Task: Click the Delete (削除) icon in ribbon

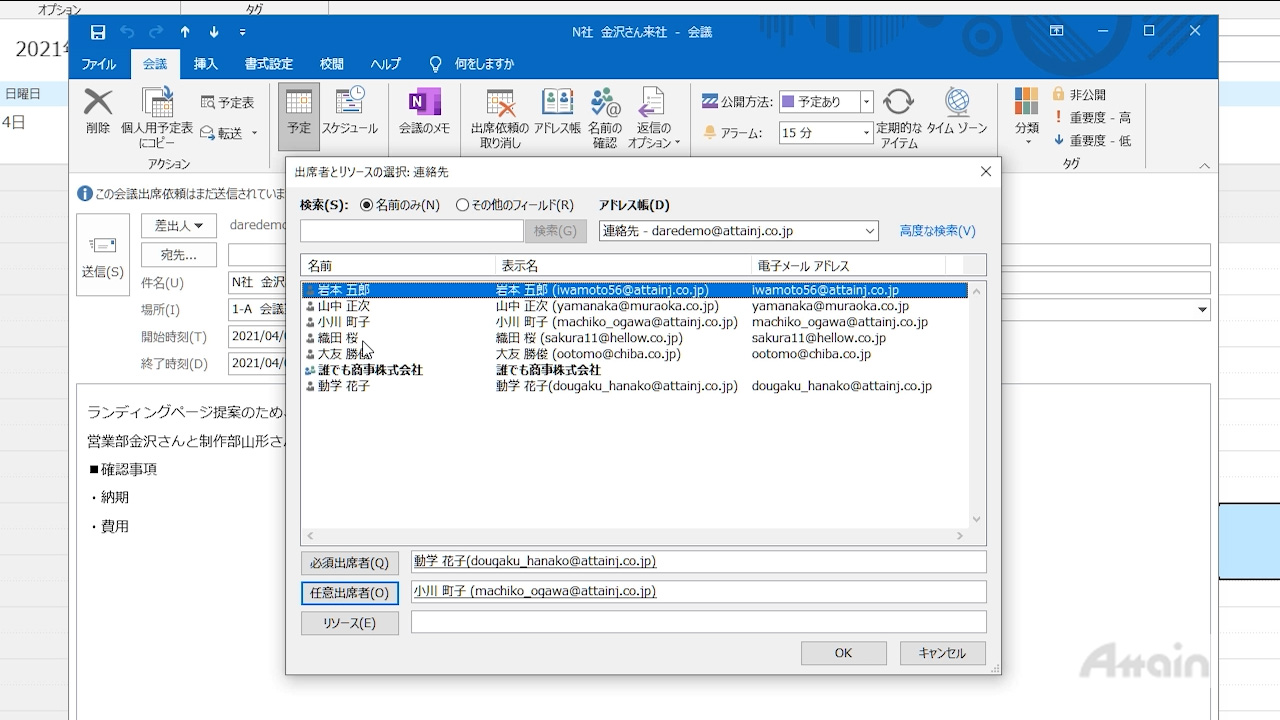Action: pos(98,111)
